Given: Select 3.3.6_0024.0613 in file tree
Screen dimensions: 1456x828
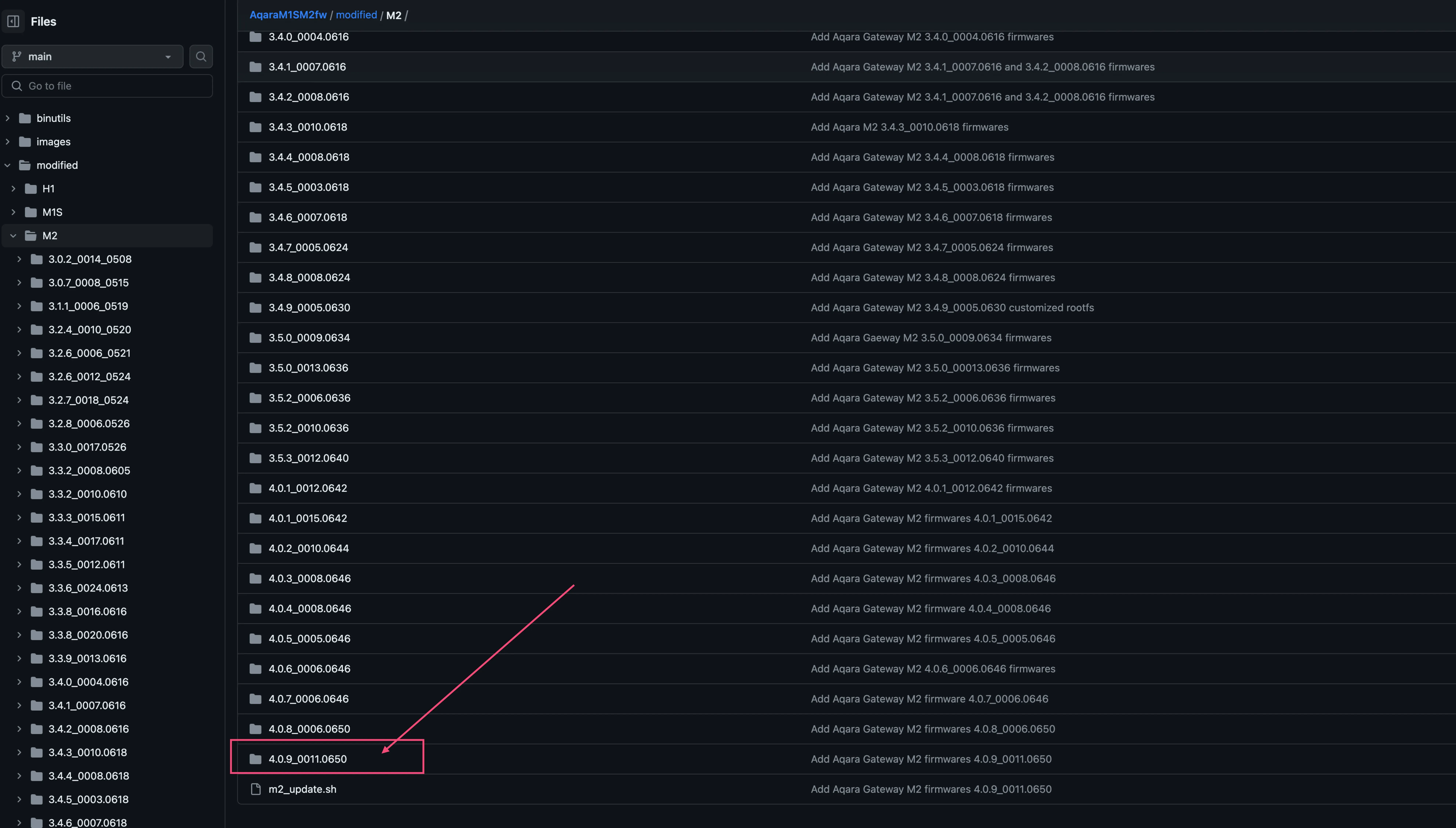Looking at the screenshot, I should pyautogui.click(x=88, y=588).
